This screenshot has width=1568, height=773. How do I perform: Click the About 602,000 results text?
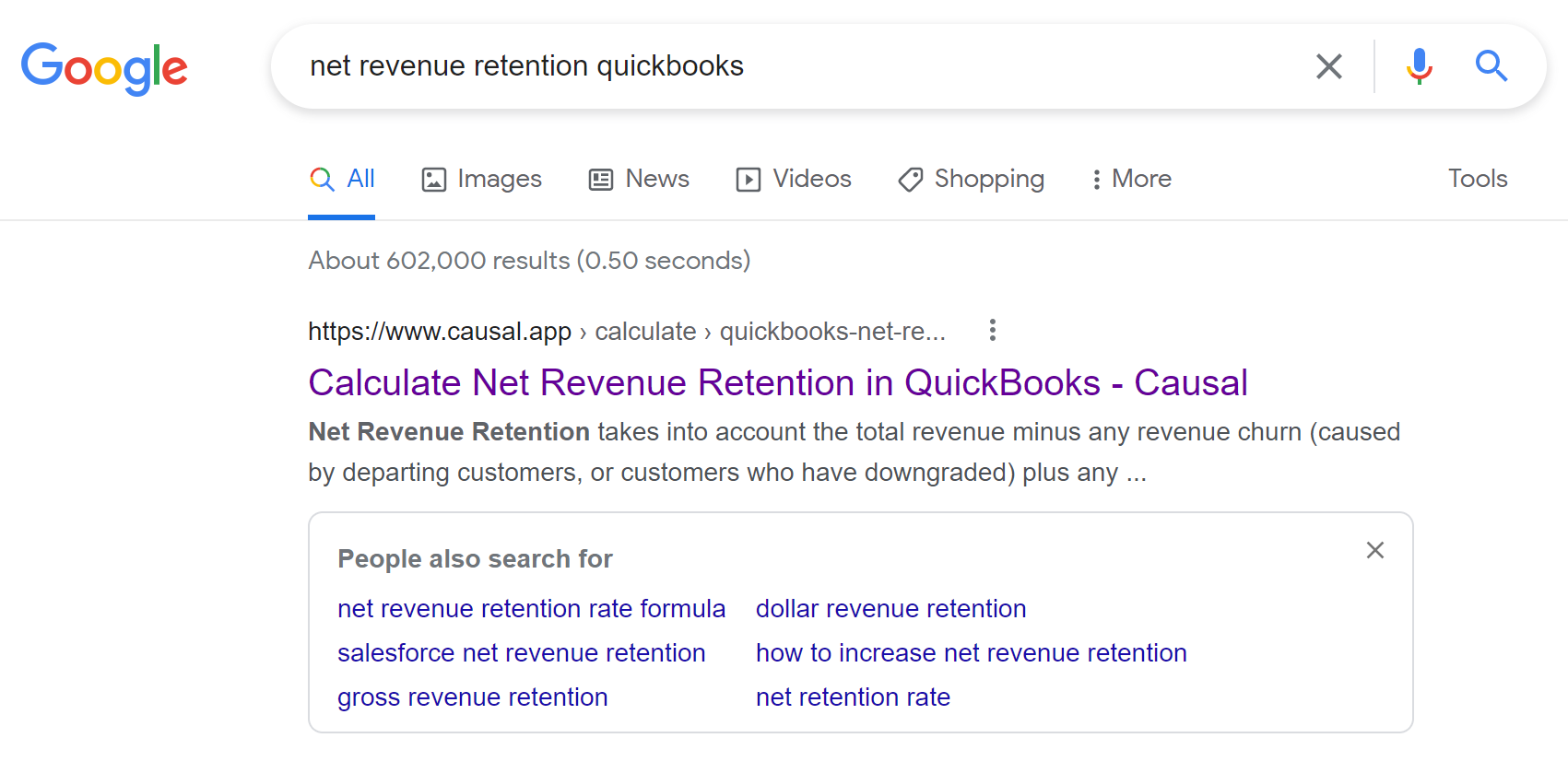pyautogui.click(x=530, y=261)
